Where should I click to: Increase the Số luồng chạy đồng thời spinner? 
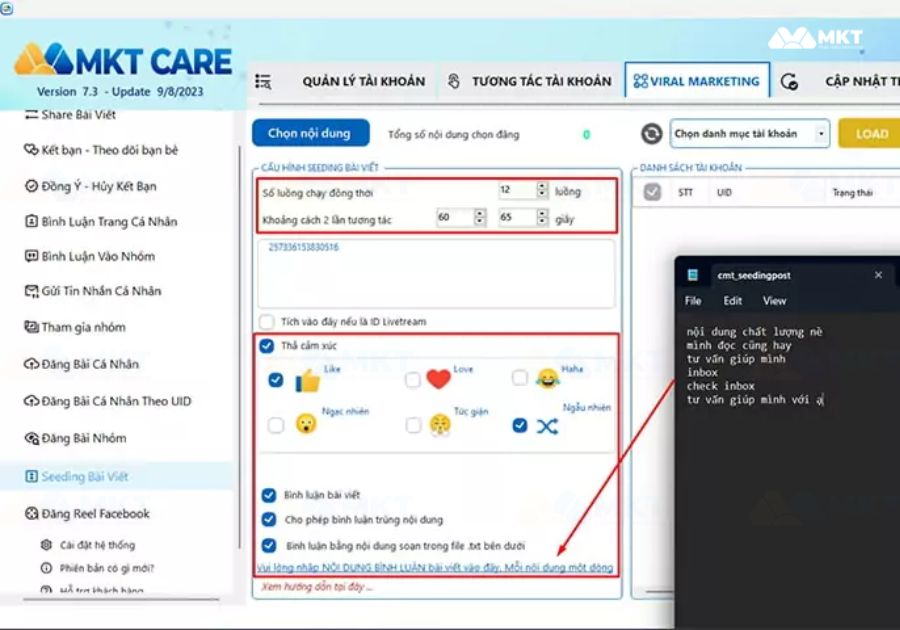542,186
